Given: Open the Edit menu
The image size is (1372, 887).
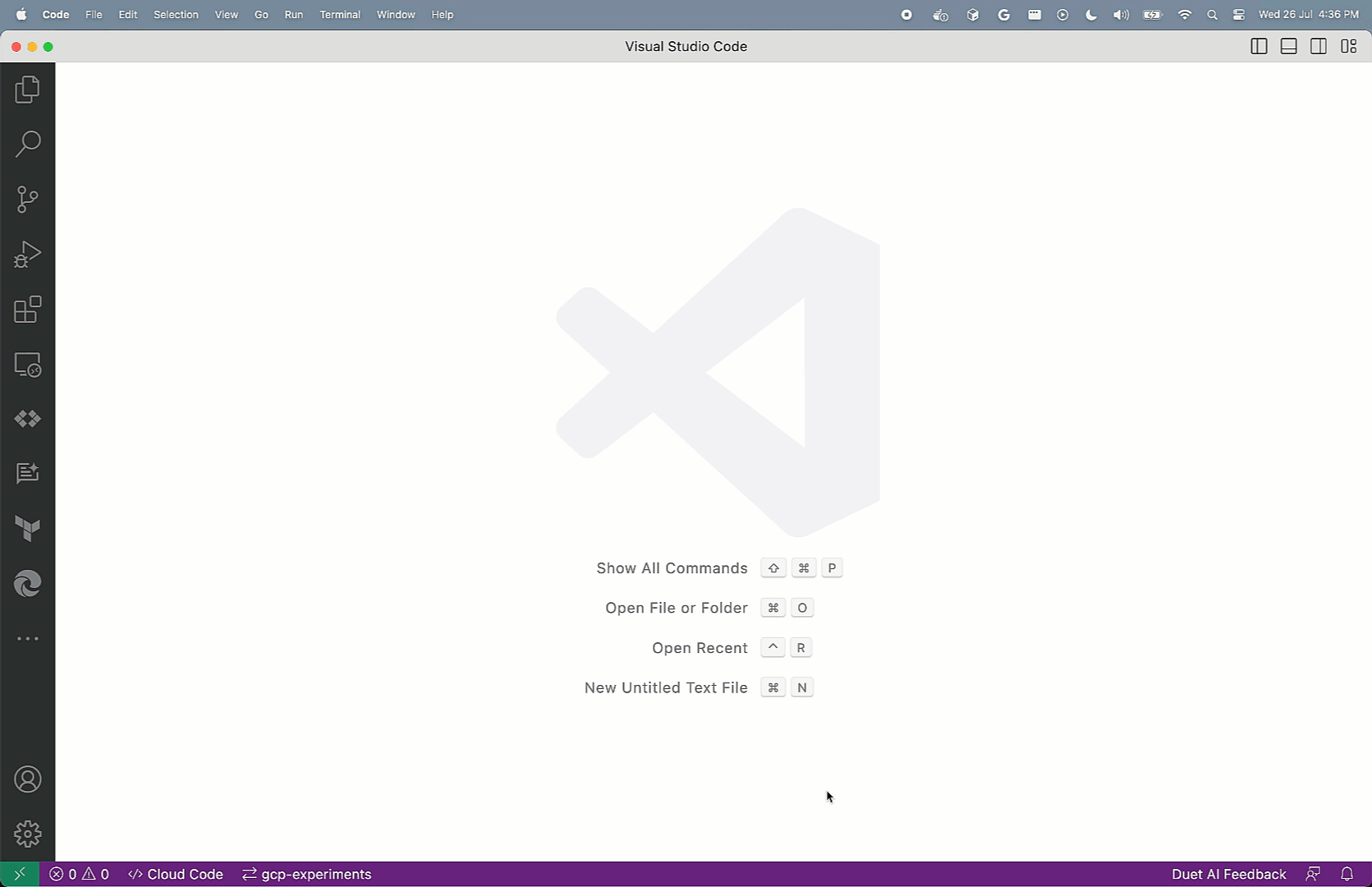Looking at the screenshot, I should coord(128,15).
